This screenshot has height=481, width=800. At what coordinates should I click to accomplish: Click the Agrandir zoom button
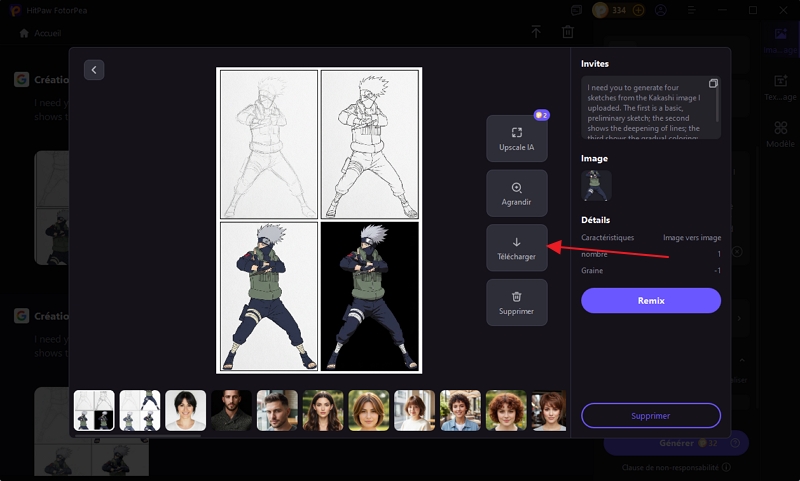tap(516, 193)
